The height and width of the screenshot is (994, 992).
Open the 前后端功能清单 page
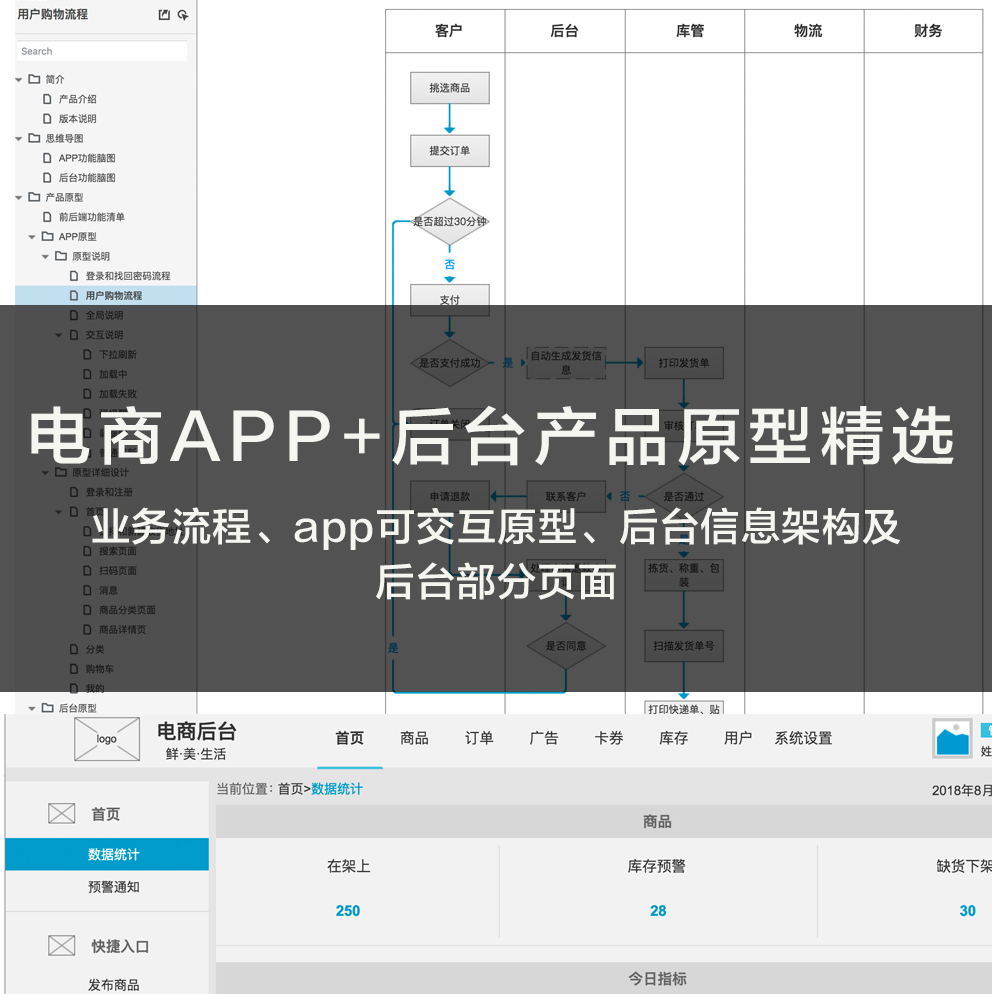click(91, 217)
